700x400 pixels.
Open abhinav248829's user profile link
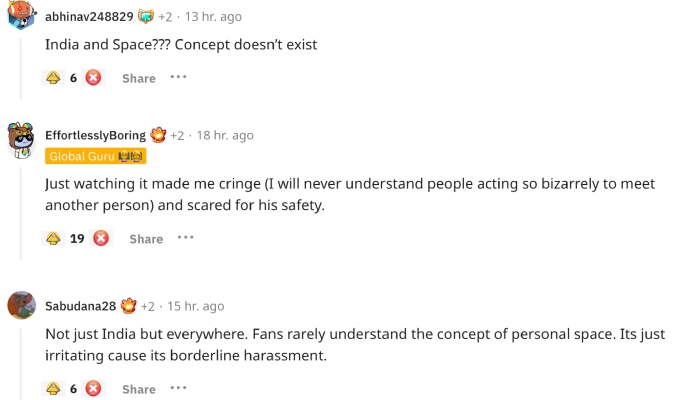[89, 16]
